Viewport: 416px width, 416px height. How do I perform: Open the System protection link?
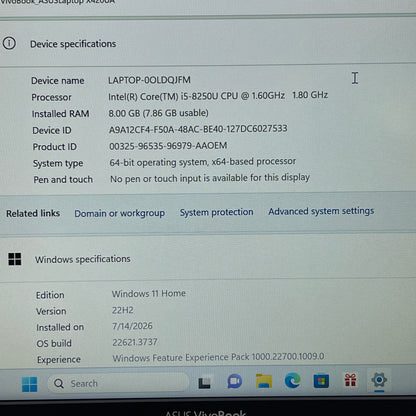217,212
